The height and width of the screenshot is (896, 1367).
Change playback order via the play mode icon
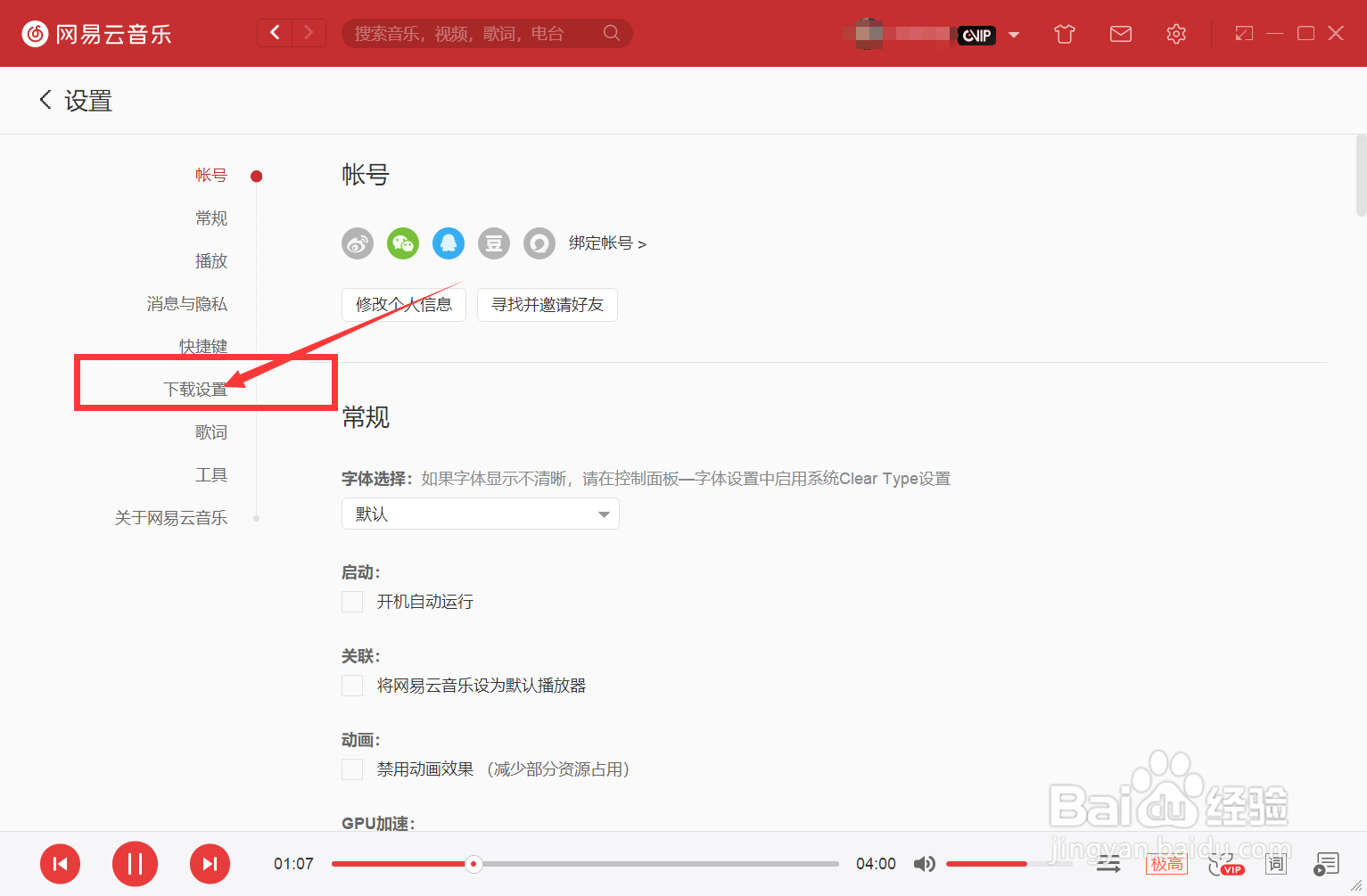(1108, 864)
